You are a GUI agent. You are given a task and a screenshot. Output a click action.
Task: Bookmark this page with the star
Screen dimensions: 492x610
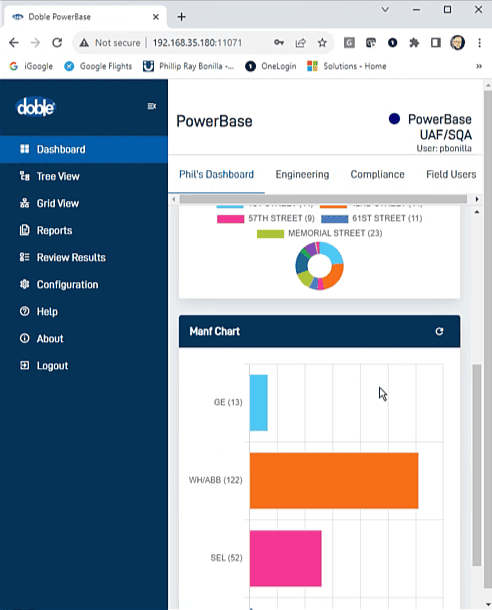322,43
